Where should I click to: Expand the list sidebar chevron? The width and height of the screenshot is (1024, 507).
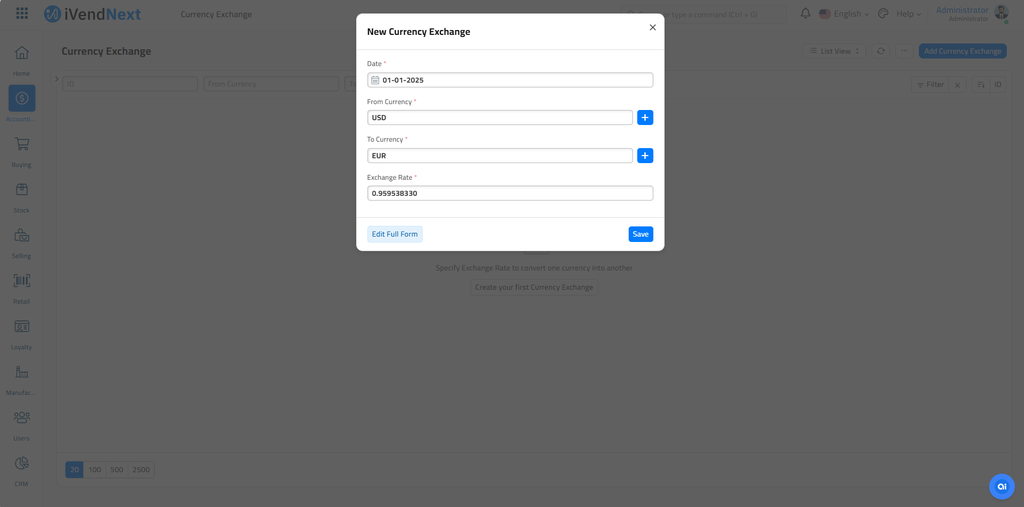click(x=57, y=78)
